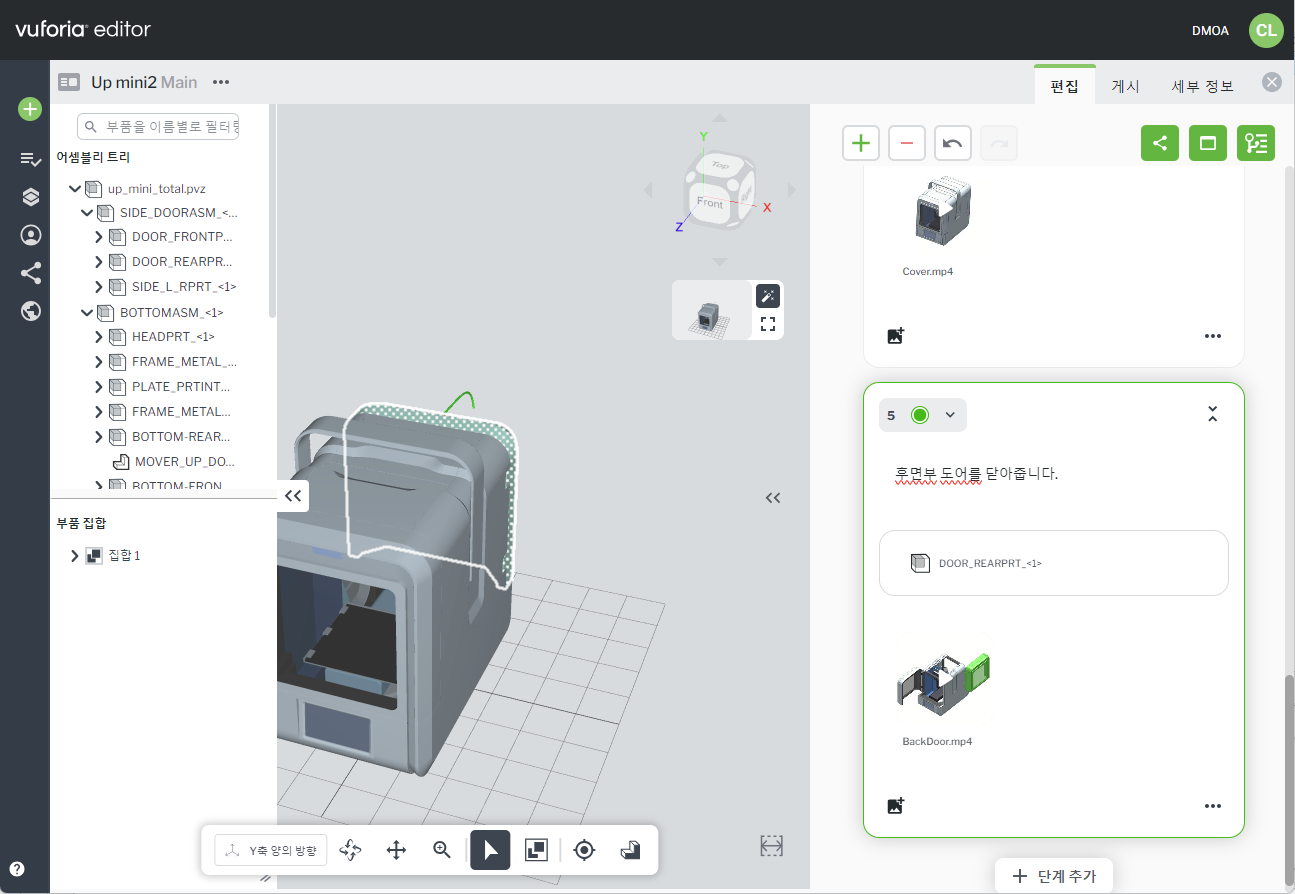The width and height of the screenshot is (1295, 894).
Task: Expand DOOR_FRONTPRT tree node
Action: [x=99, y=238]
